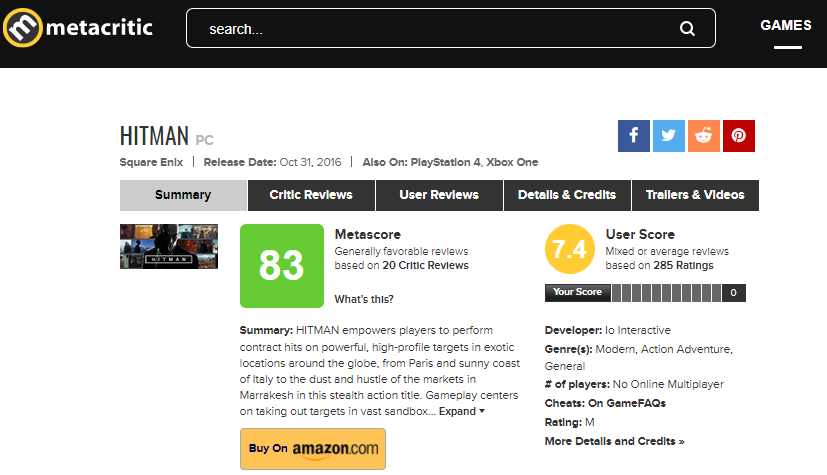The image size is (827, 475).
Task: Share on Reddit icon
Action: pos(704,136)
